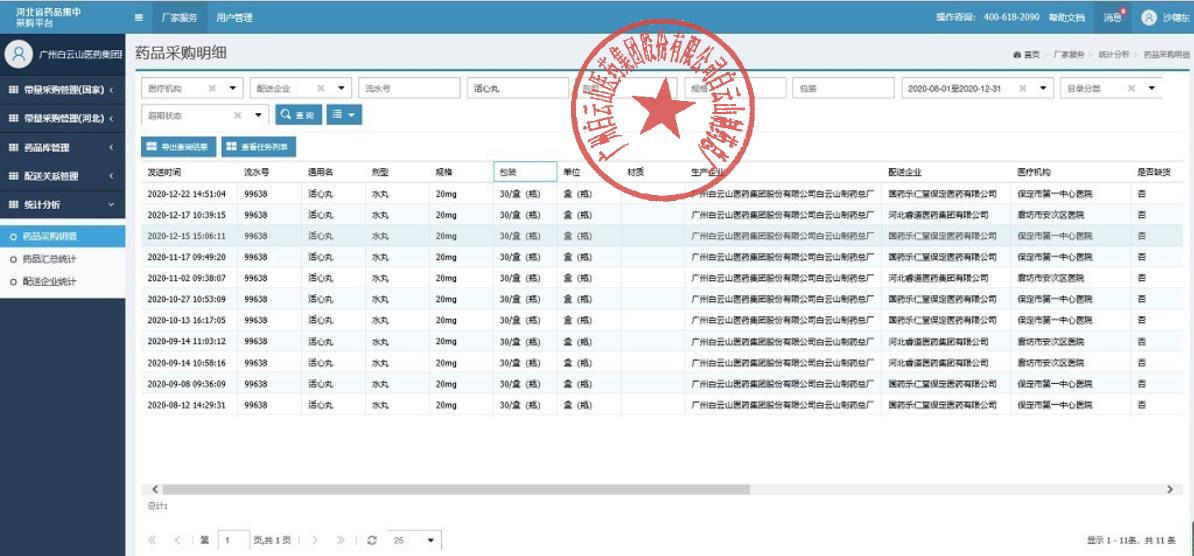The image size is (1194, 556).
Task: Click the scroll-left arrow of horizontal scrollbar
Action: point(155,489)
